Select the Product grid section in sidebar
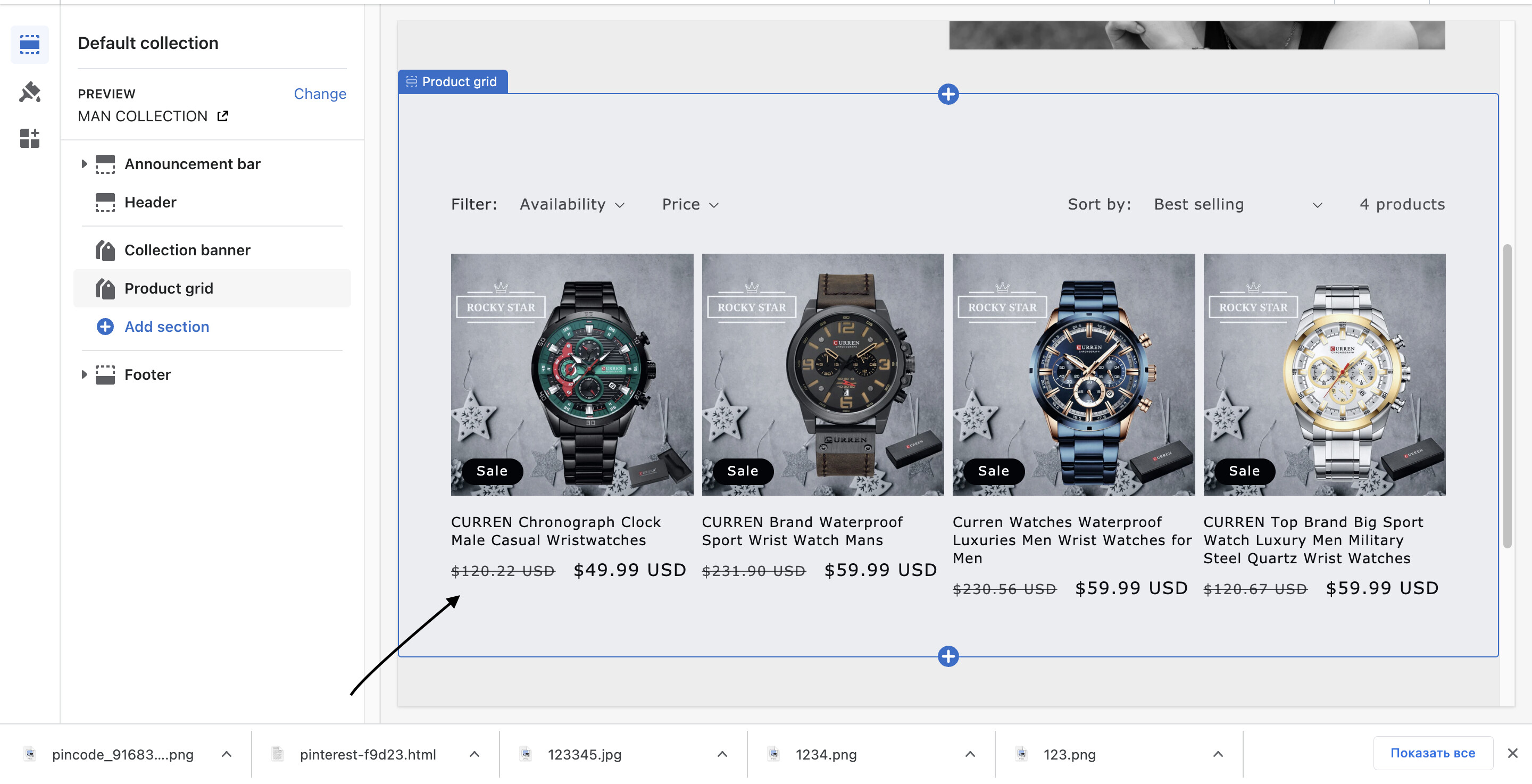 [x=168, y=288]
